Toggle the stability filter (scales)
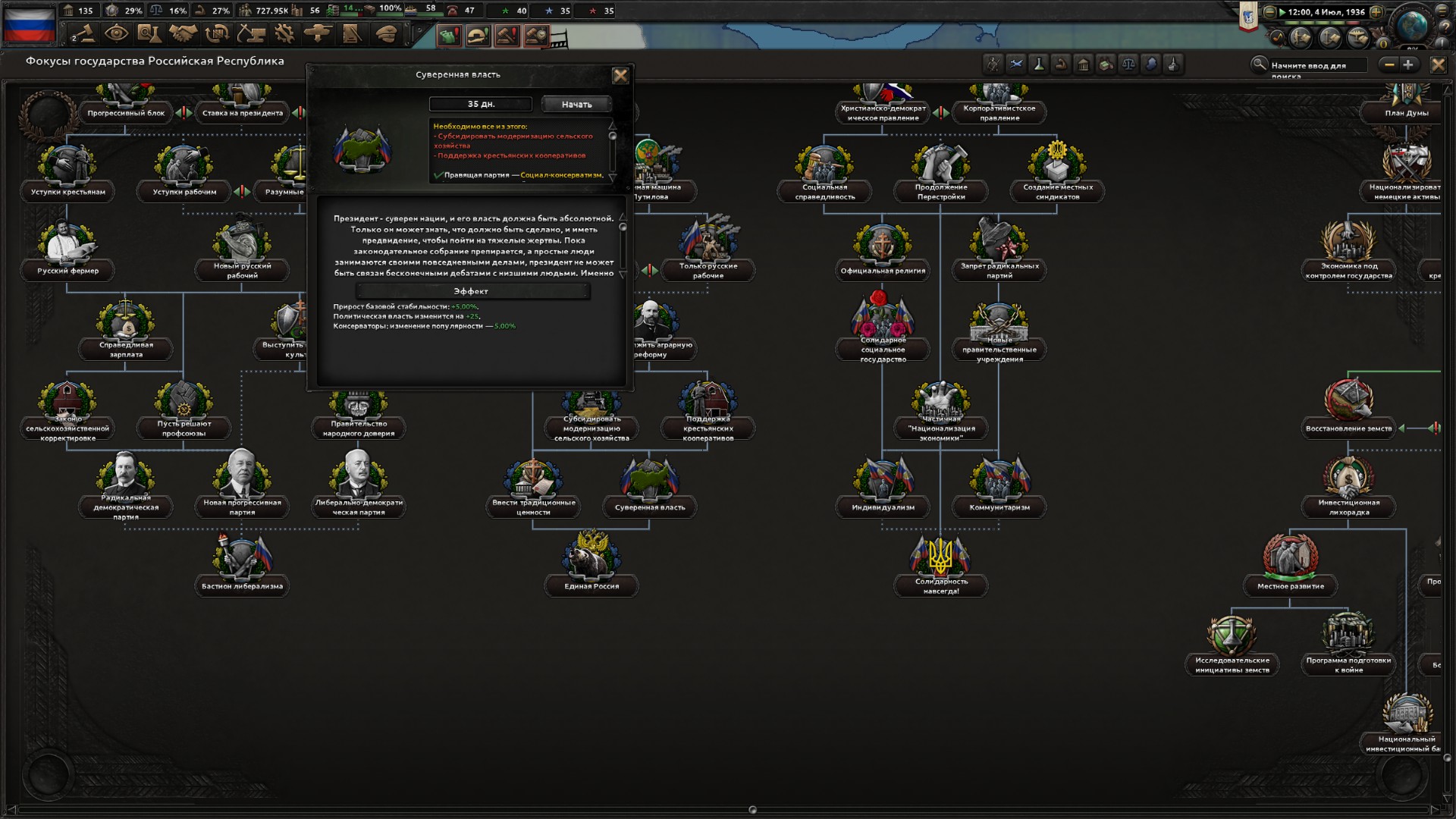The image size is (1456, 819). coord(1128,65)
